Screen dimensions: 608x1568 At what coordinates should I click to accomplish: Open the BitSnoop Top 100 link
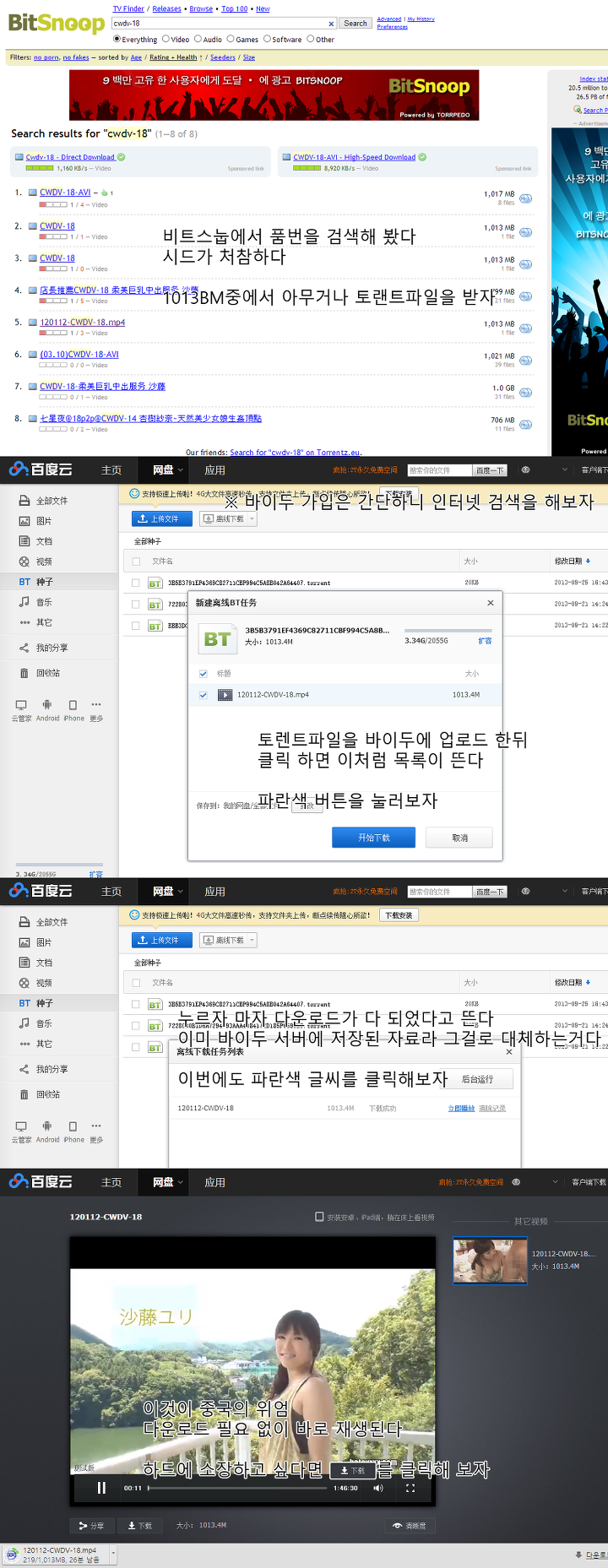(x=235, y=8)
